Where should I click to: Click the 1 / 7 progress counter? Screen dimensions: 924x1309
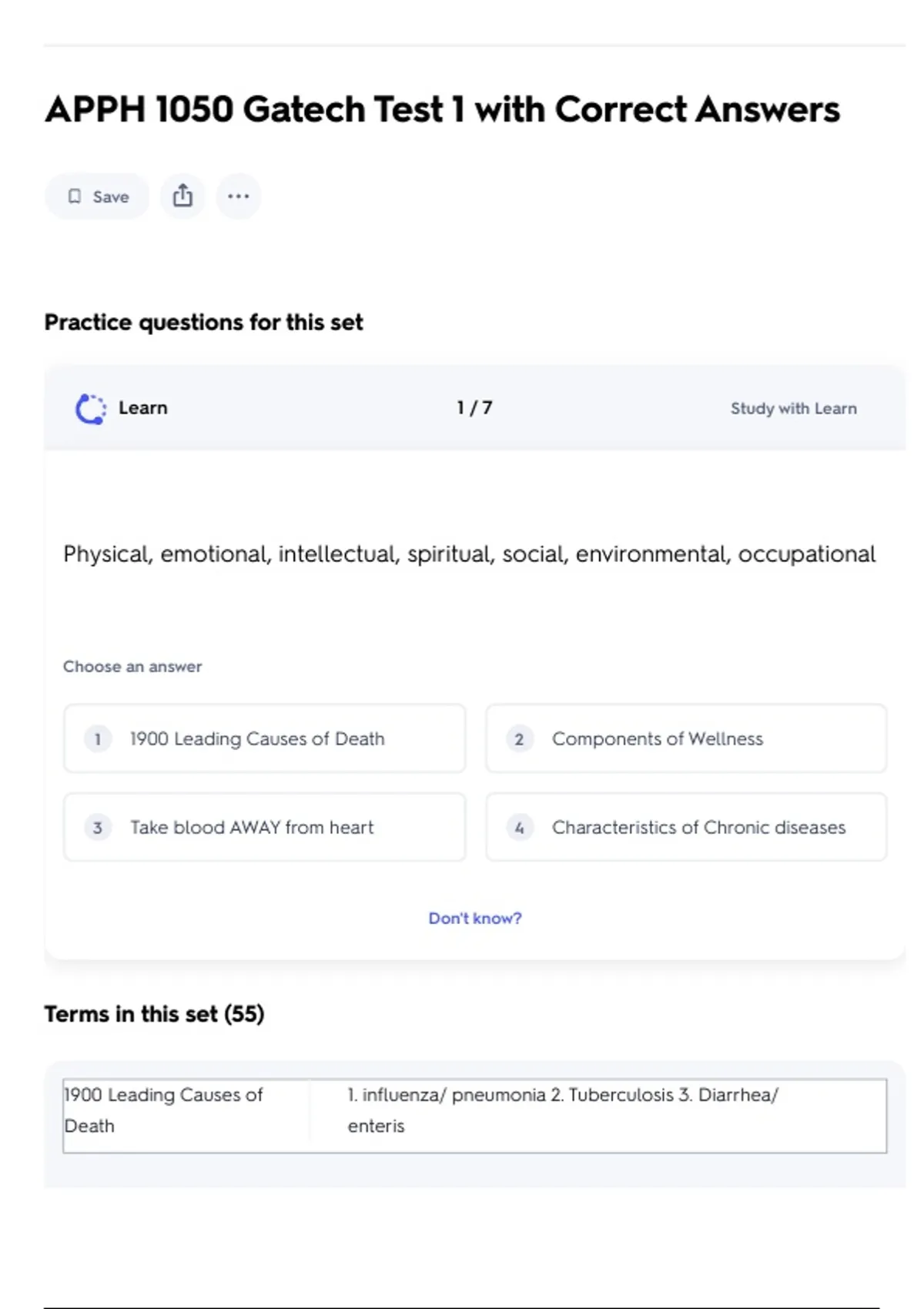click(474, 408)
